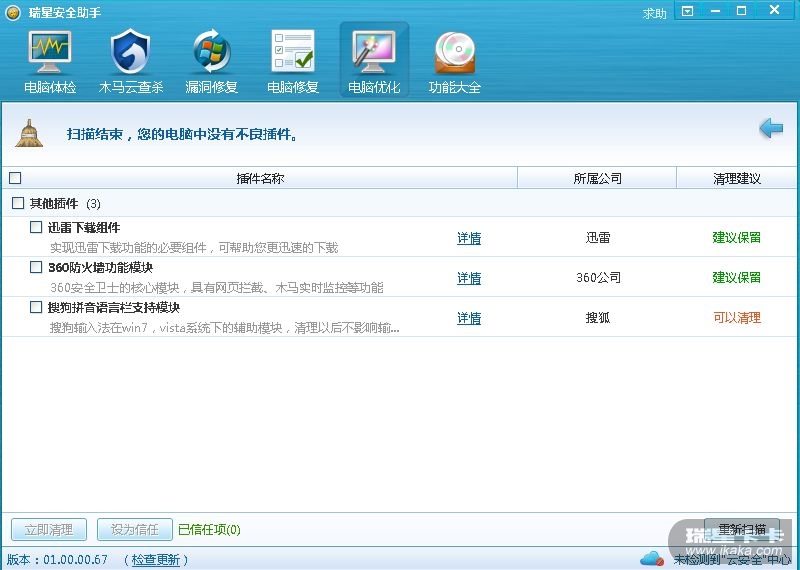Maximize the Rising window

click(742, 11)
